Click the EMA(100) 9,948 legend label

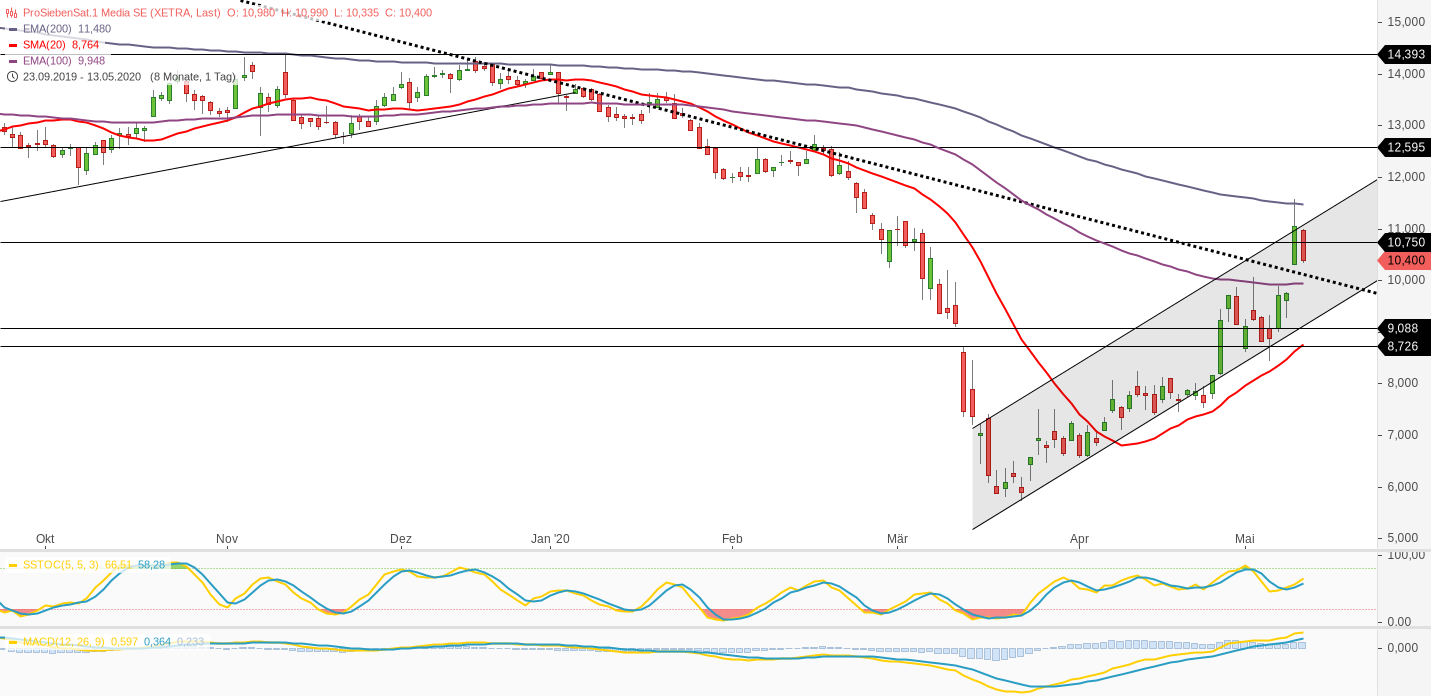64,61
